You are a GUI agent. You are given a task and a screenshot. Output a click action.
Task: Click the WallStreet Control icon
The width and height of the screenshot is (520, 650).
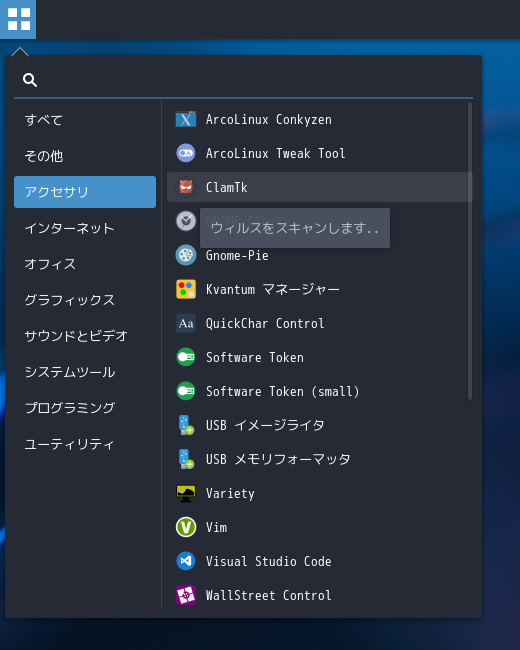186,595
